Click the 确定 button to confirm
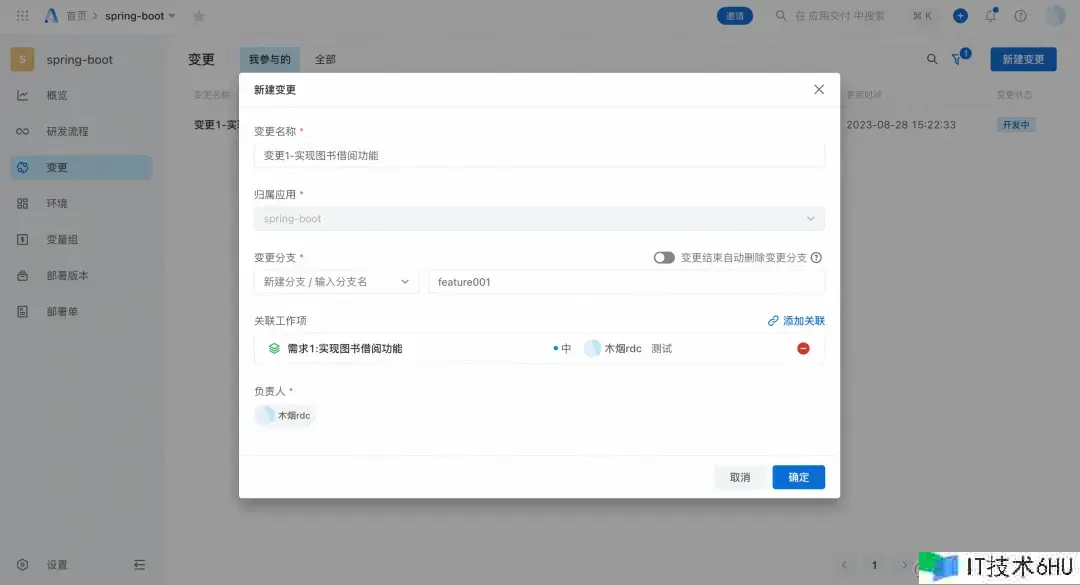The width and height of the screenshot is (1080, 585). pyautogui.click(x=798, y=477)
